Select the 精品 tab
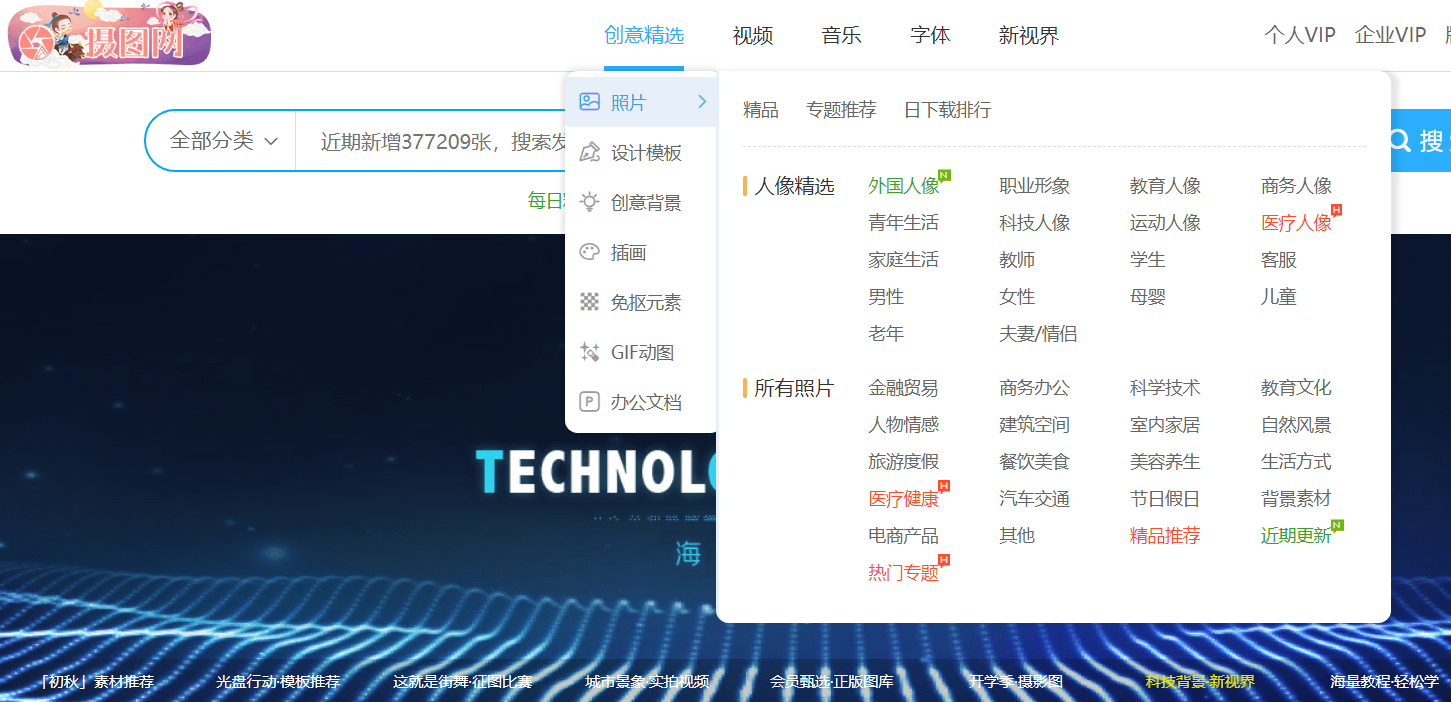 point(761,110)
